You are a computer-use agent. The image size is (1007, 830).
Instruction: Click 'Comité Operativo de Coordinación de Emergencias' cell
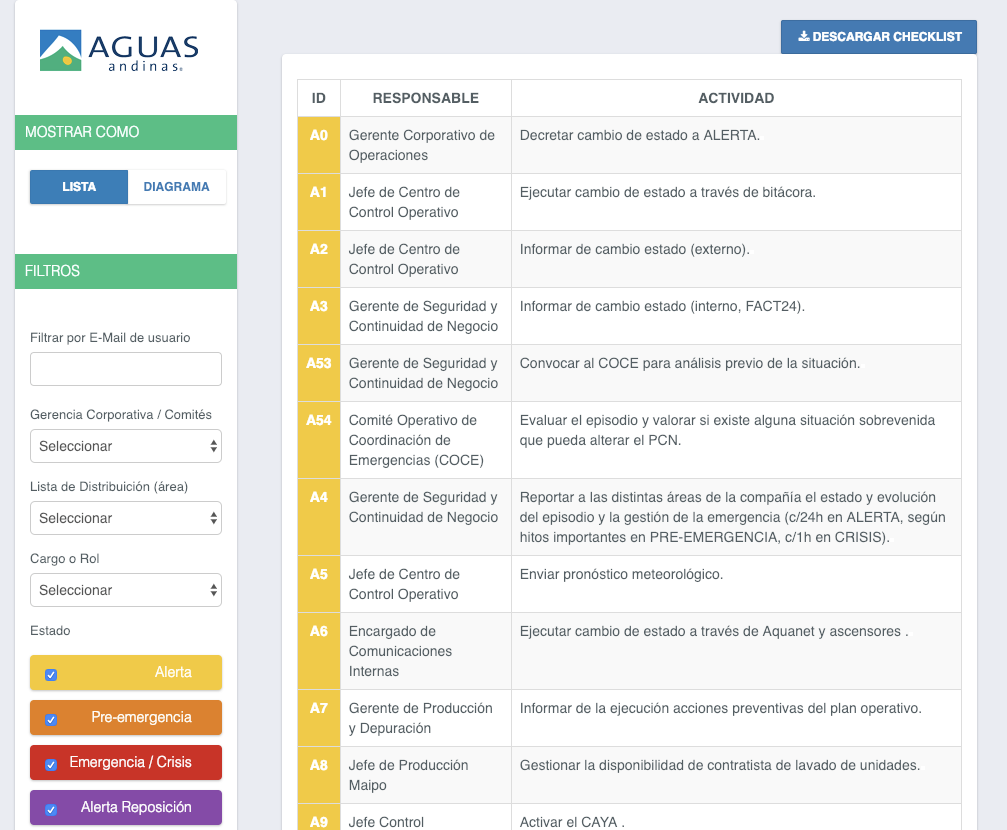(x=426, y=440)
